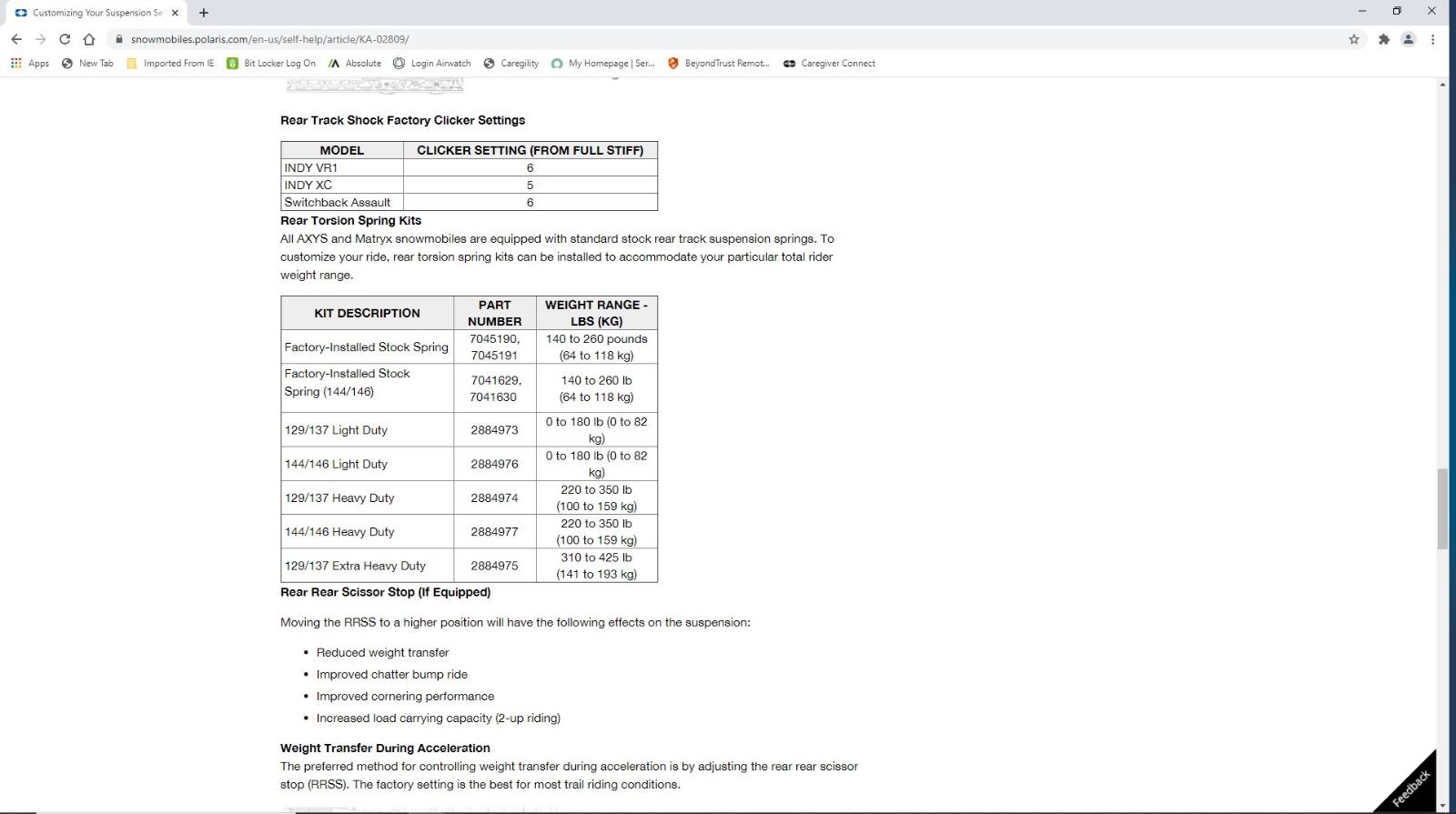
Task: Click the Weight Transfer During Acceleration heading
Action: [385, 749]
